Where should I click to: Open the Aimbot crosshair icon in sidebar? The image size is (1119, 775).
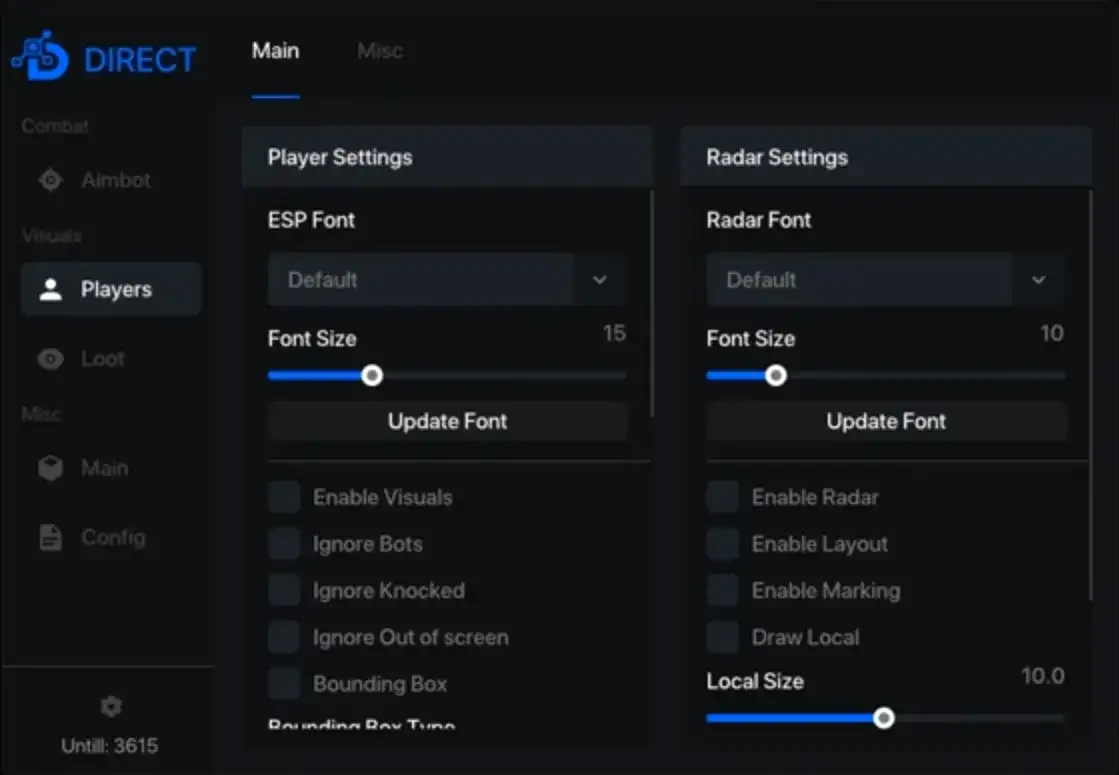pos(50,181)
